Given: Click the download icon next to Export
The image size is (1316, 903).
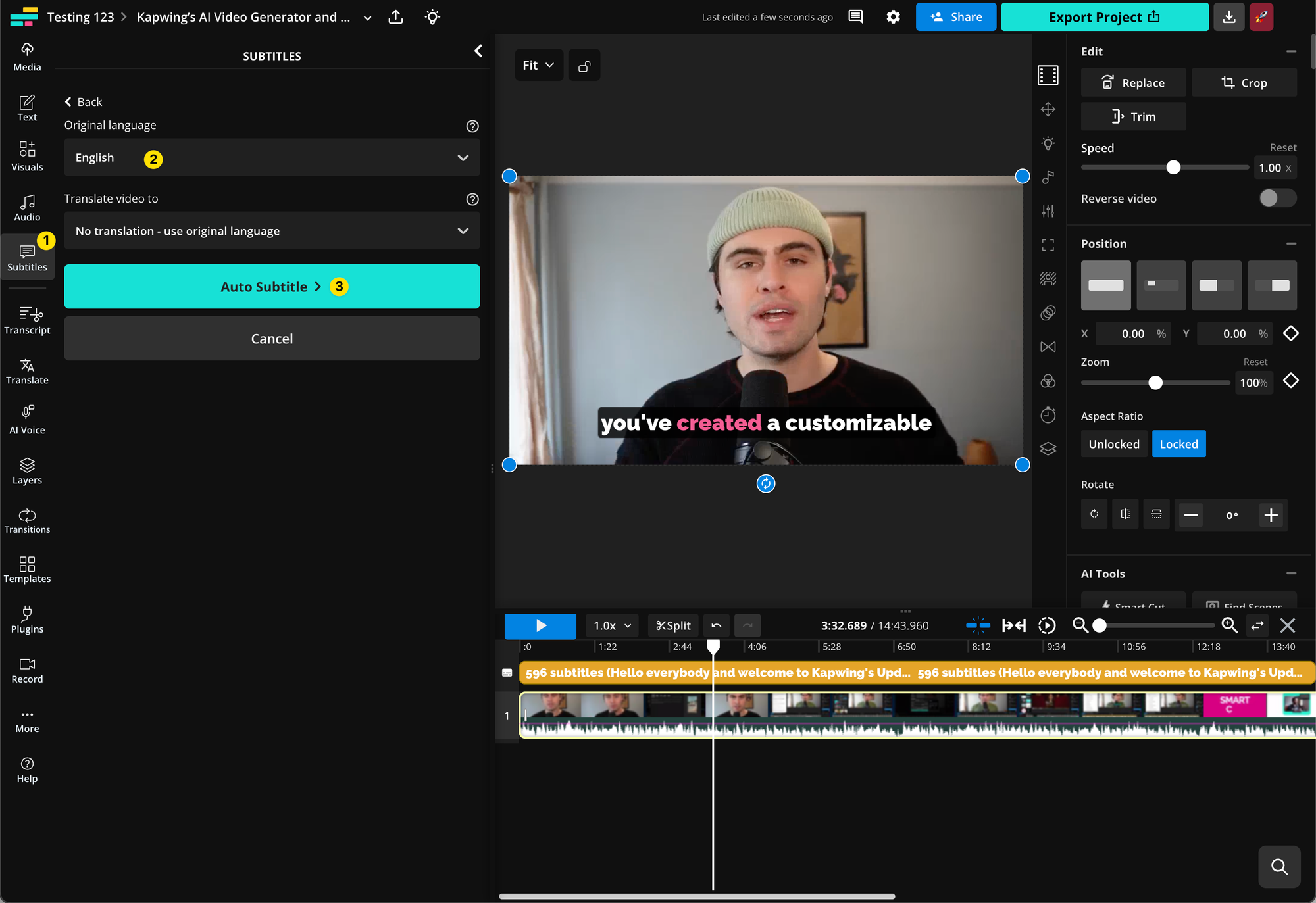Looking at the screenshot, I should coord(1228,17).
